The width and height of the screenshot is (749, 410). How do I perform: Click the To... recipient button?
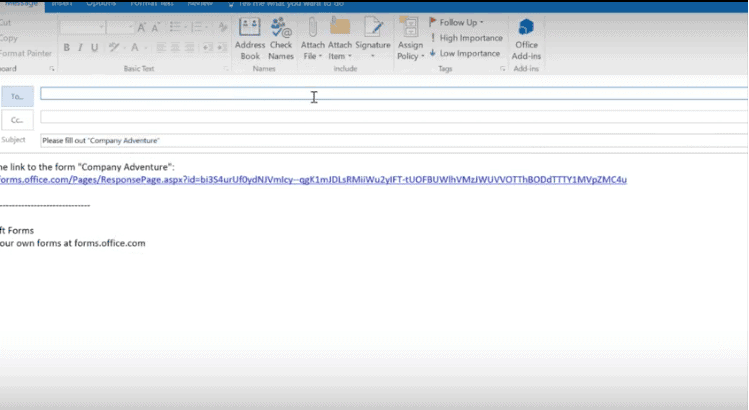(x=18, y=96)
